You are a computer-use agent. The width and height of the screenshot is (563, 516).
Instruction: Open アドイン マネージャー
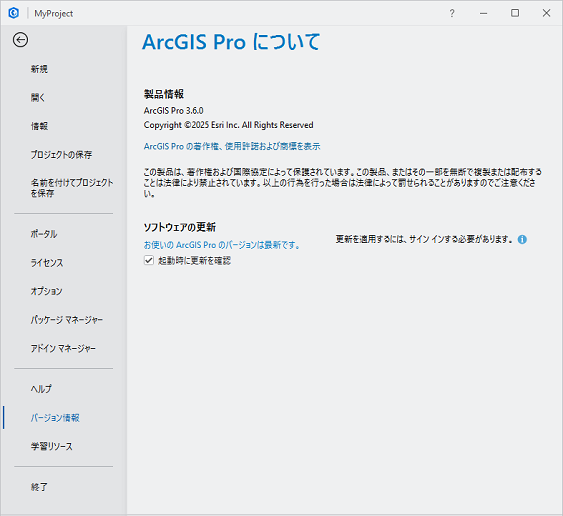click(x=63, y=348)
